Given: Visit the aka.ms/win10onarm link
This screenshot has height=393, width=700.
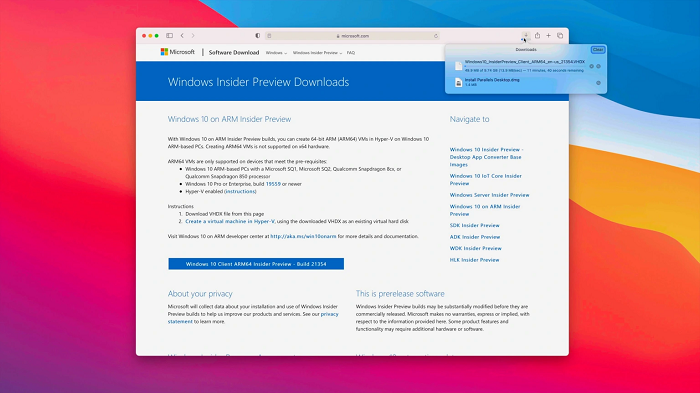Looking at the screenshot, I should pyautogui.click(x=304, y=236).
